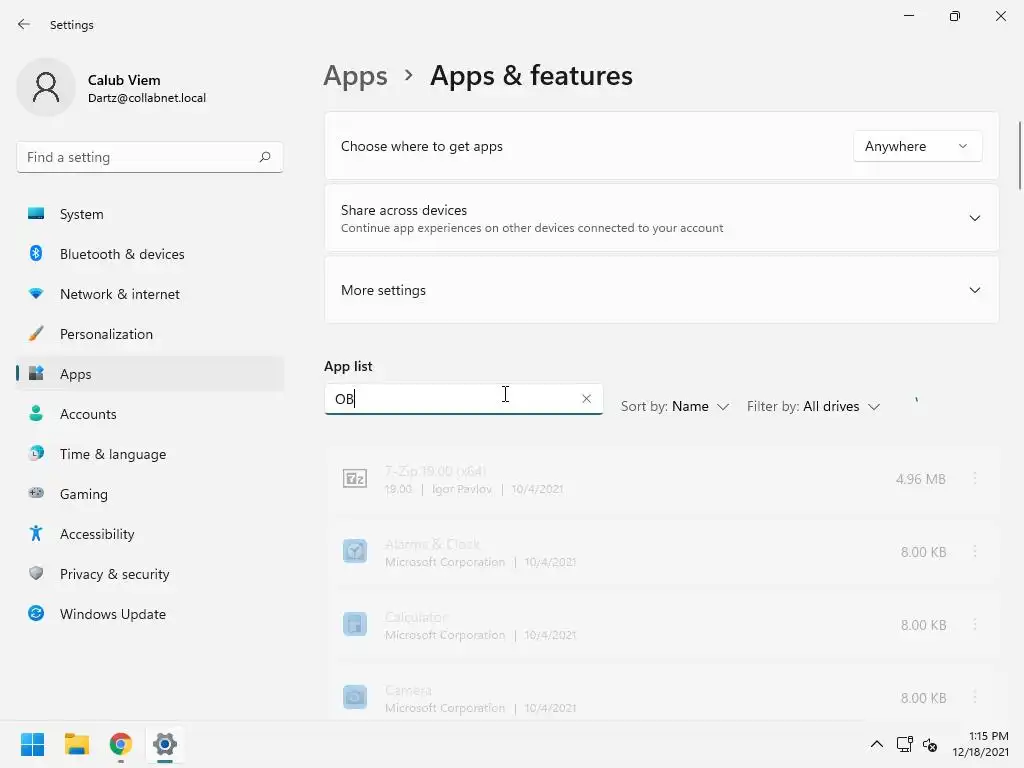1024x768 pixels.
Task: Open more options for Alarms & Clock
Action: point(975,552)
